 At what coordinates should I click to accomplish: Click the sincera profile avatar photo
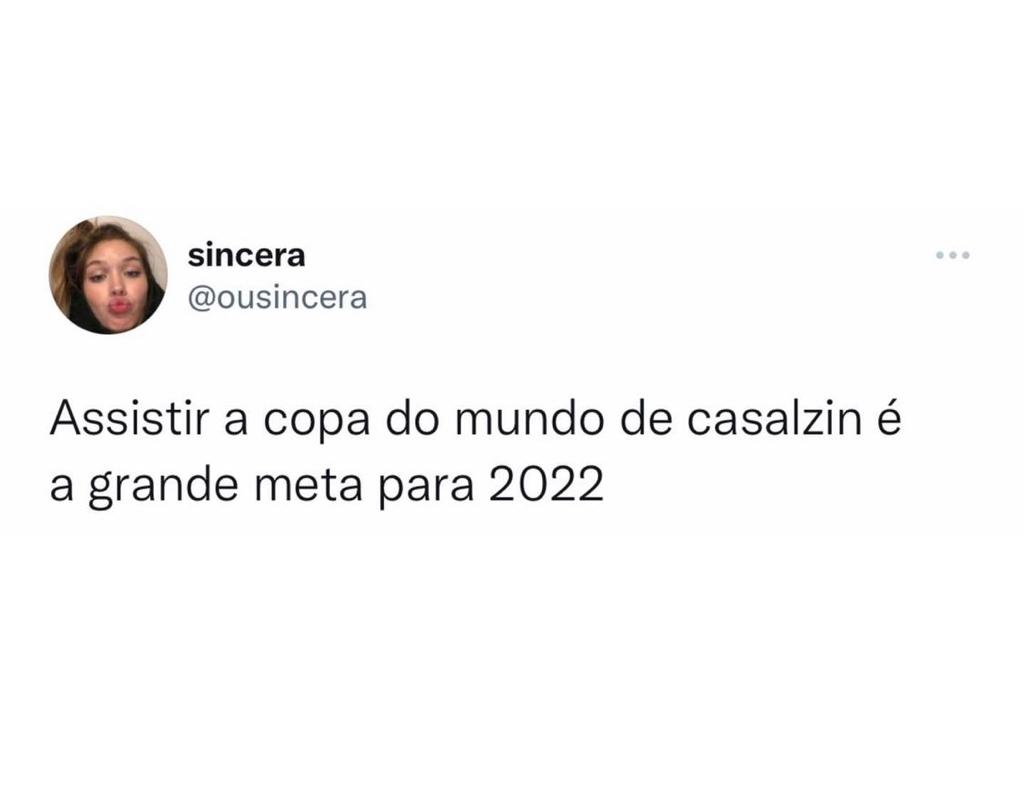point(108,275)
